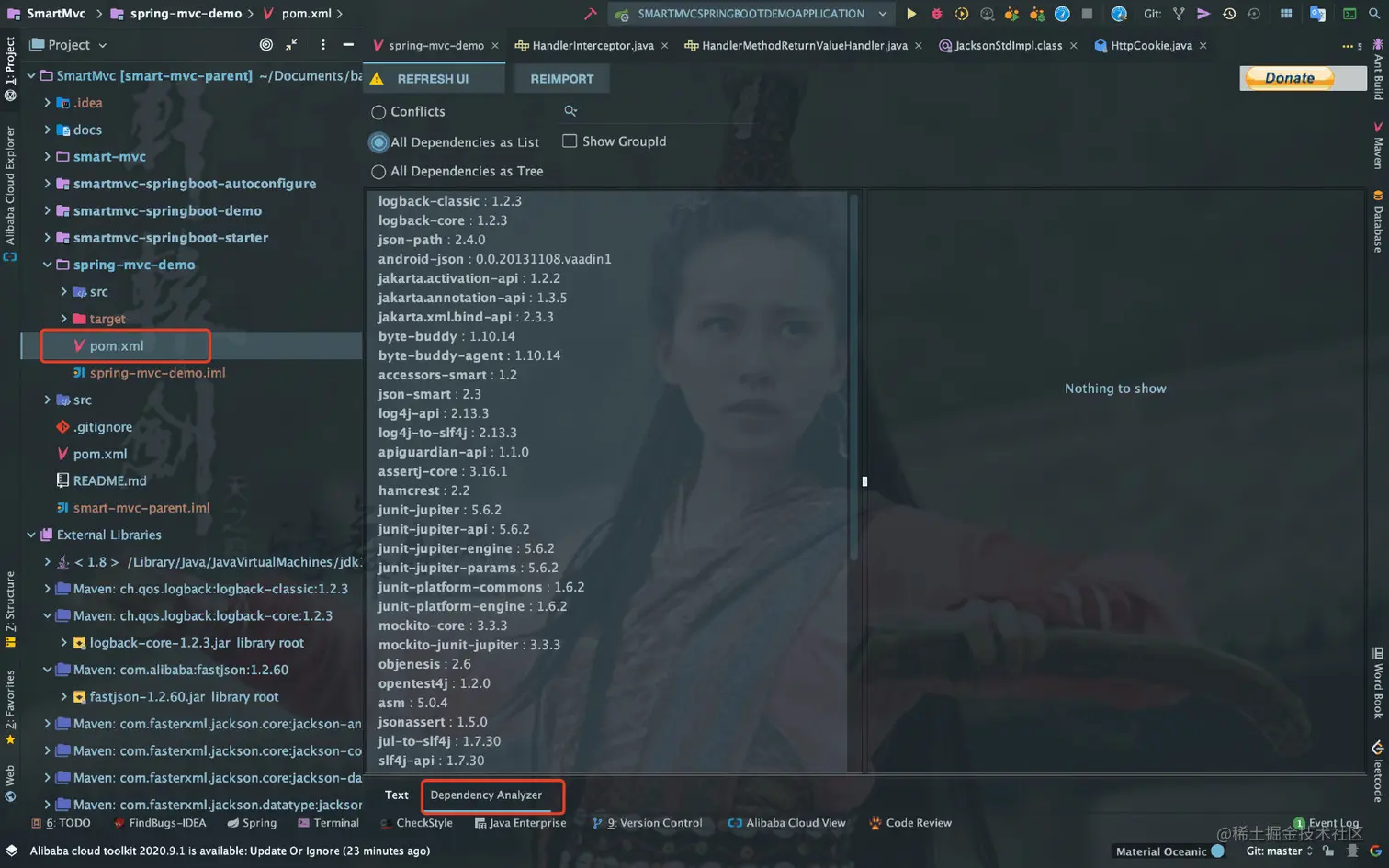Open the terminal icon in top toolbar
Image resolution: width=1389 pixels, height=868 pixels.
point(1349,14)
